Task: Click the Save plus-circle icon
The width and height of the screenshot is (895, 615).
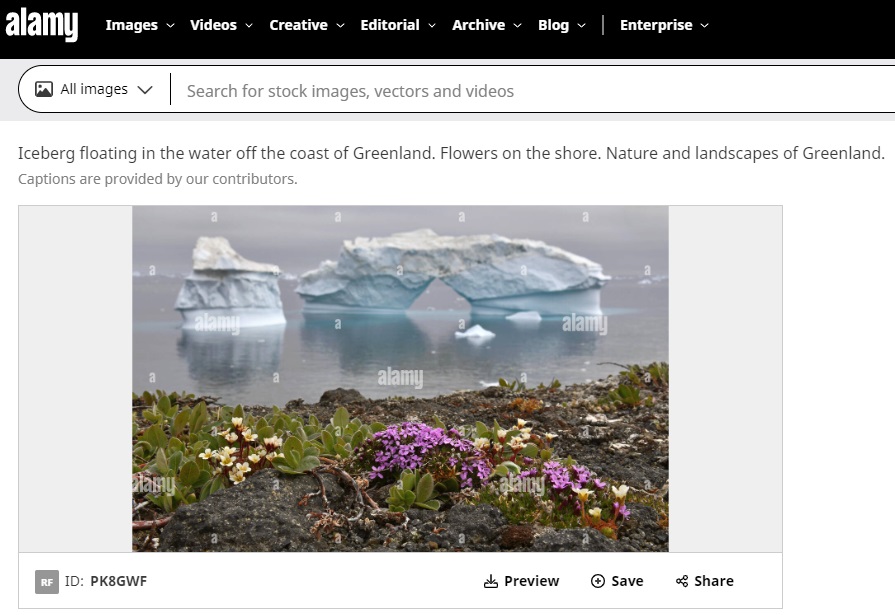Action: (x=598, y=581)
